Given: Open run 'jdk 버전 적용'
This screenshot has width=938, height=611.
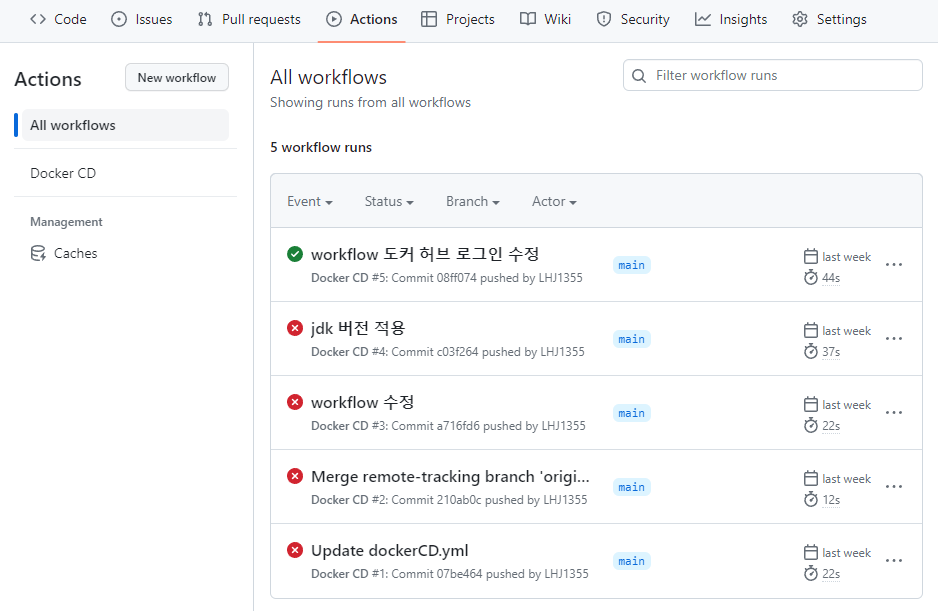Looking at the screenshot, I should pyautogui.click(x=358, y=329).
